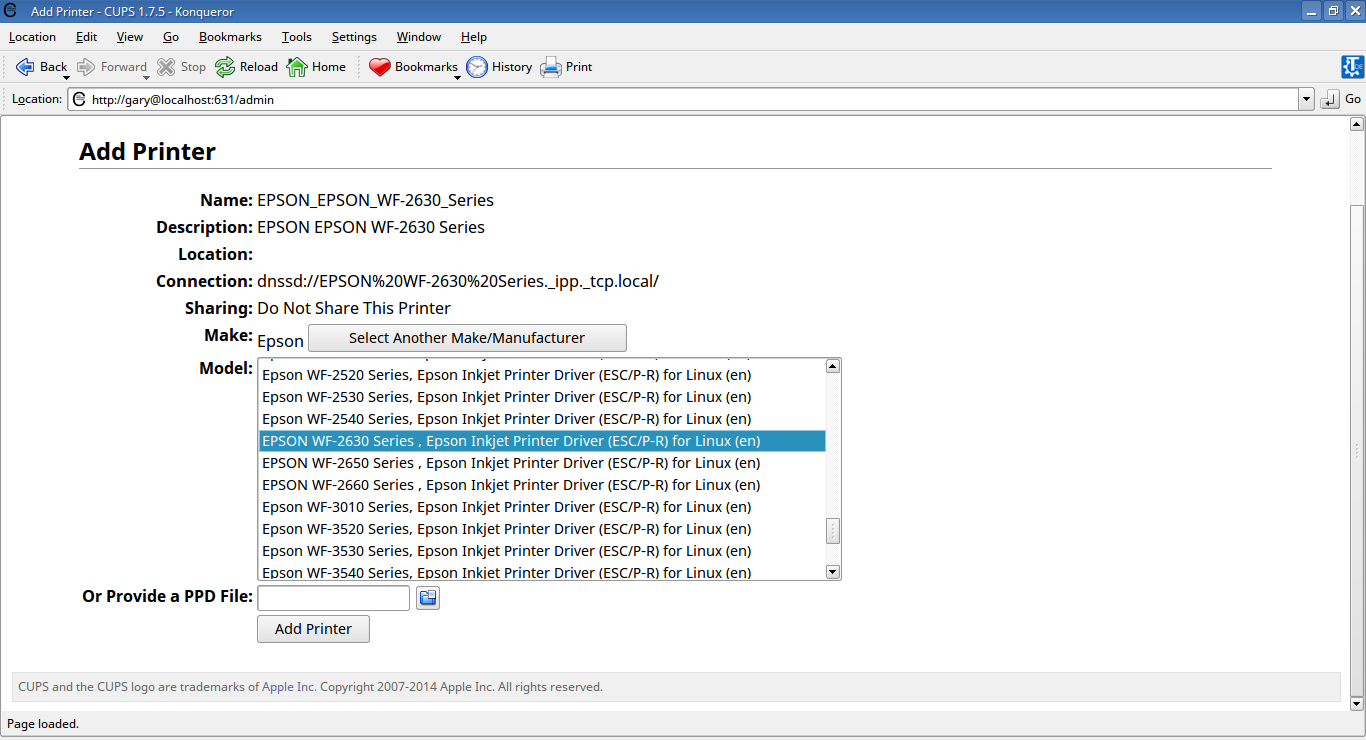
Task: Click the Go arrow icon beside the location bar
Action: point(1330,99)
